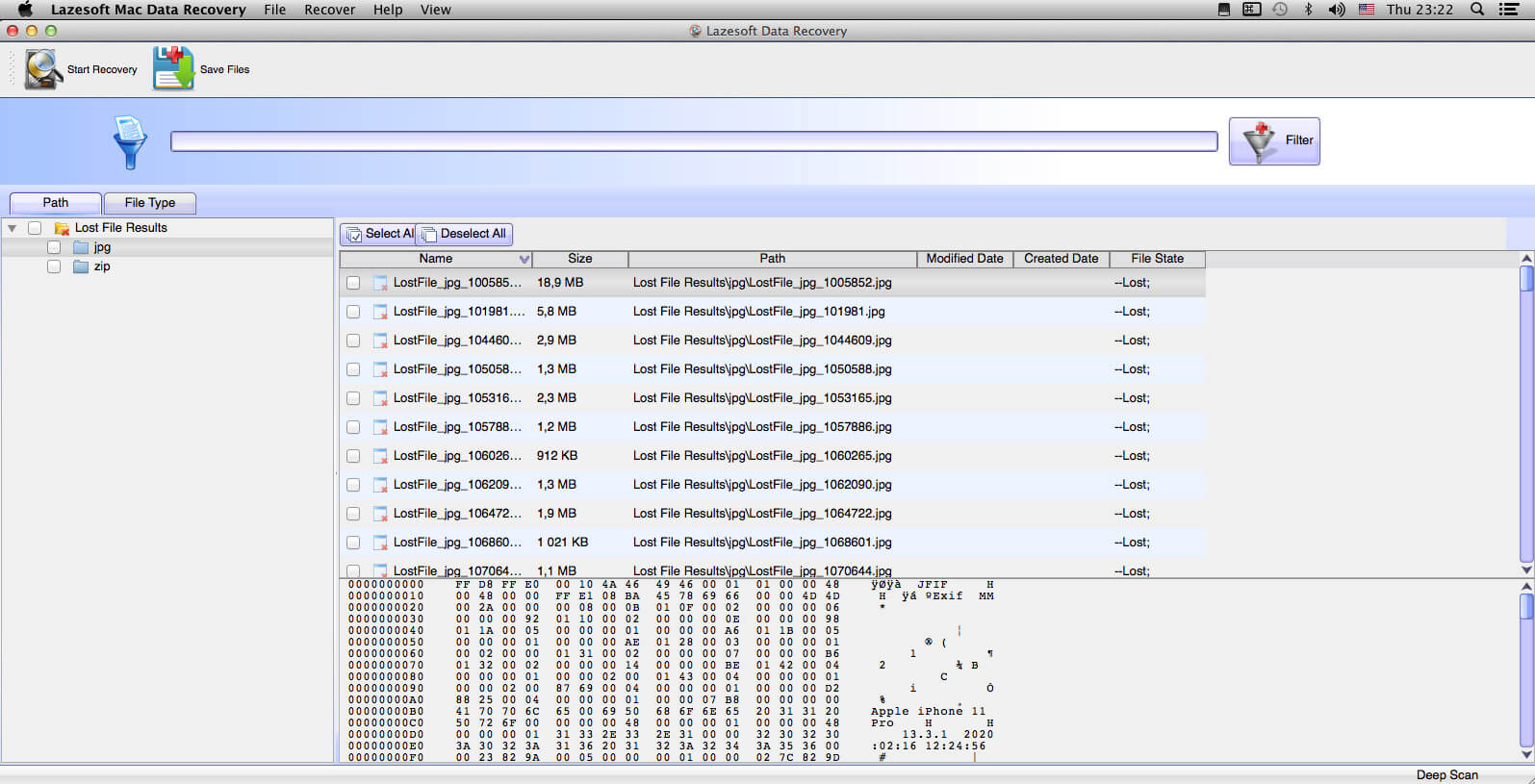Tick checkbox for LostFile_jpg_105058 row
The image size is (1535, 784).
click(353, 369)
